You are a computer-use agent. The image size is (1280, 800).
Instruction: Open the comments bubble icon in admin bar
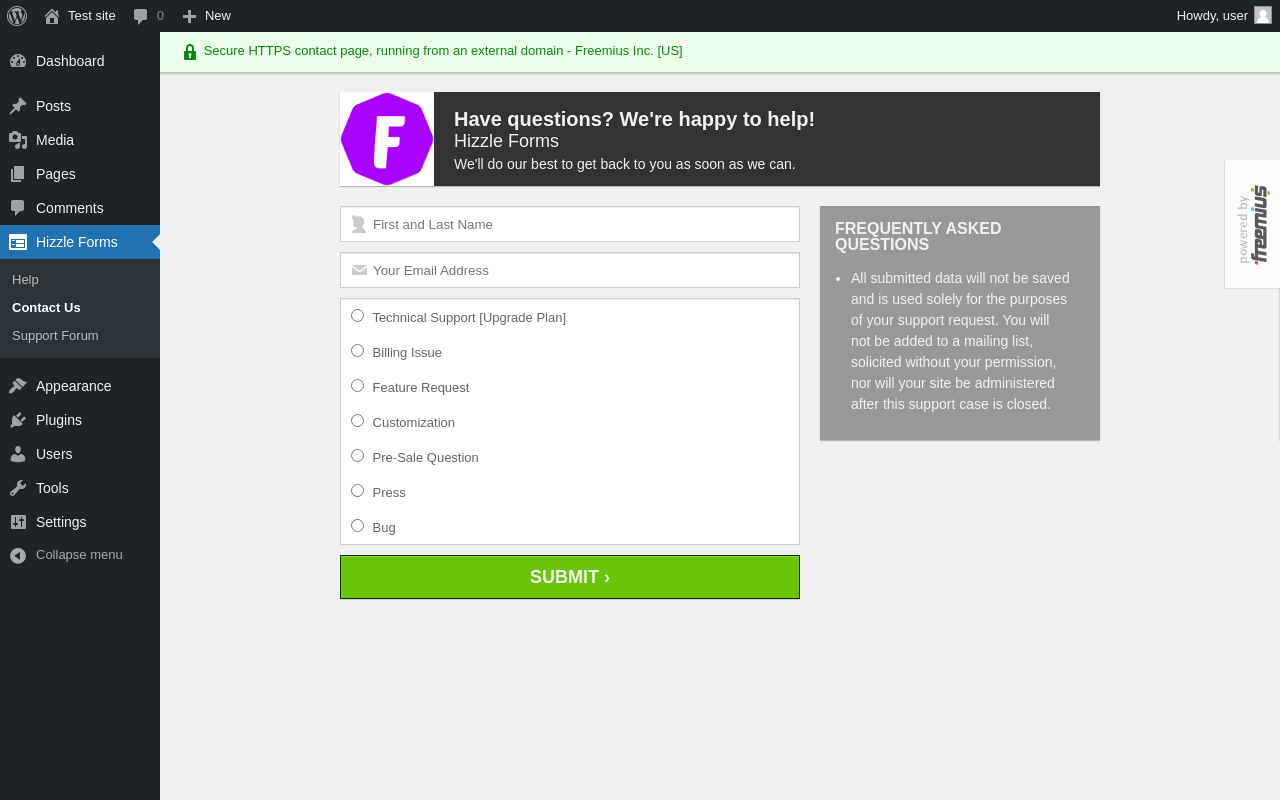pos(140,16)
